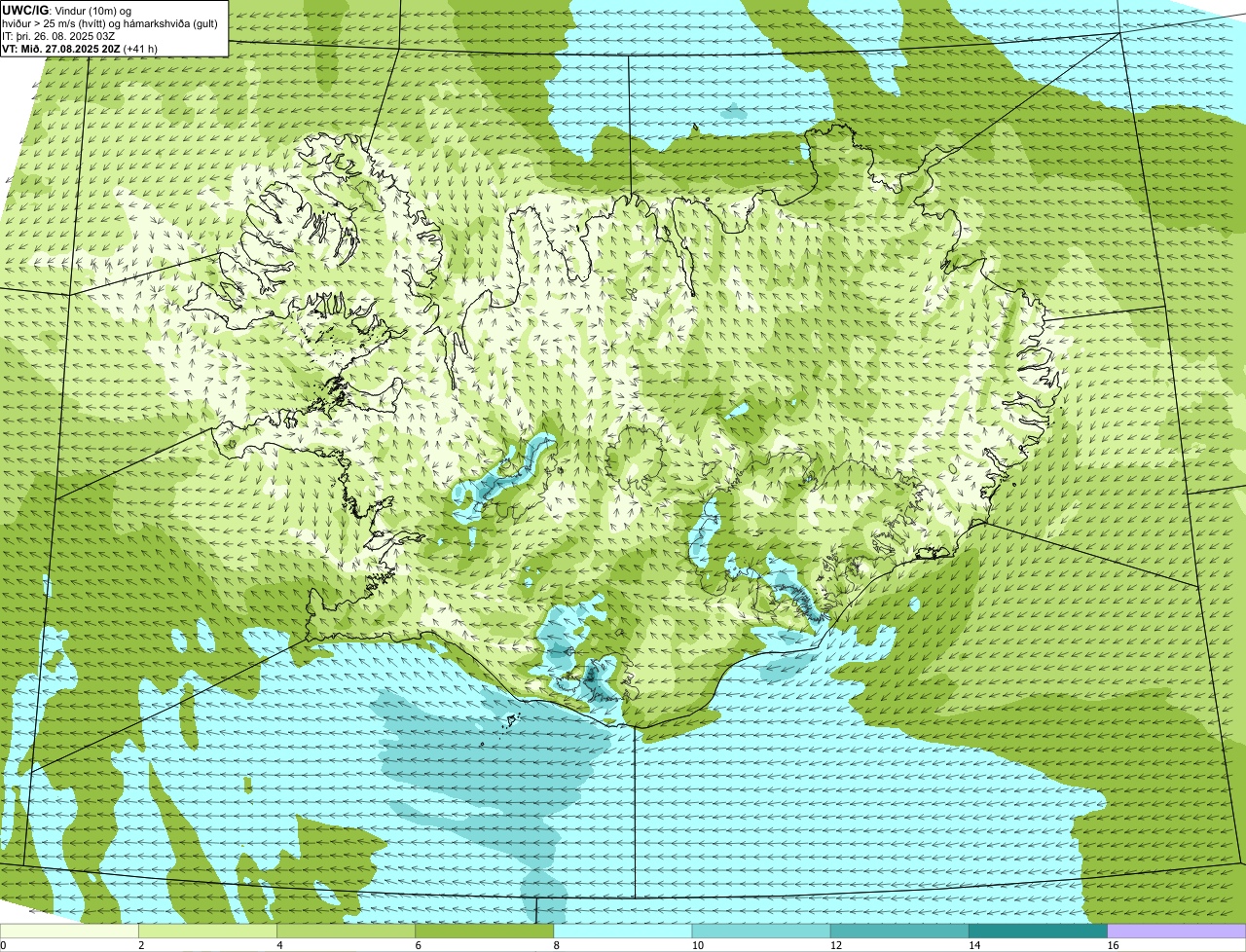This screenshot has height=952, width=1246.
Task: Click the scale label '0' at the color bar start
Action: click(x=3, y=945)
